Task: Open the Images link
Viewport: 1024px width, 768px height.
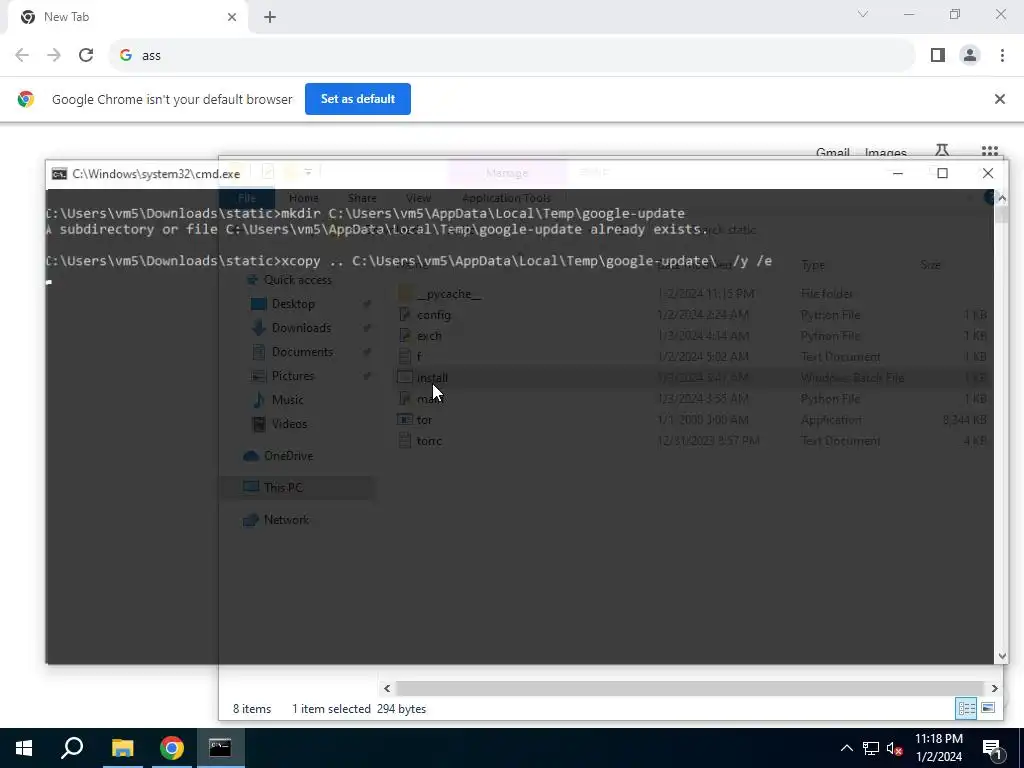Action: 886,153
